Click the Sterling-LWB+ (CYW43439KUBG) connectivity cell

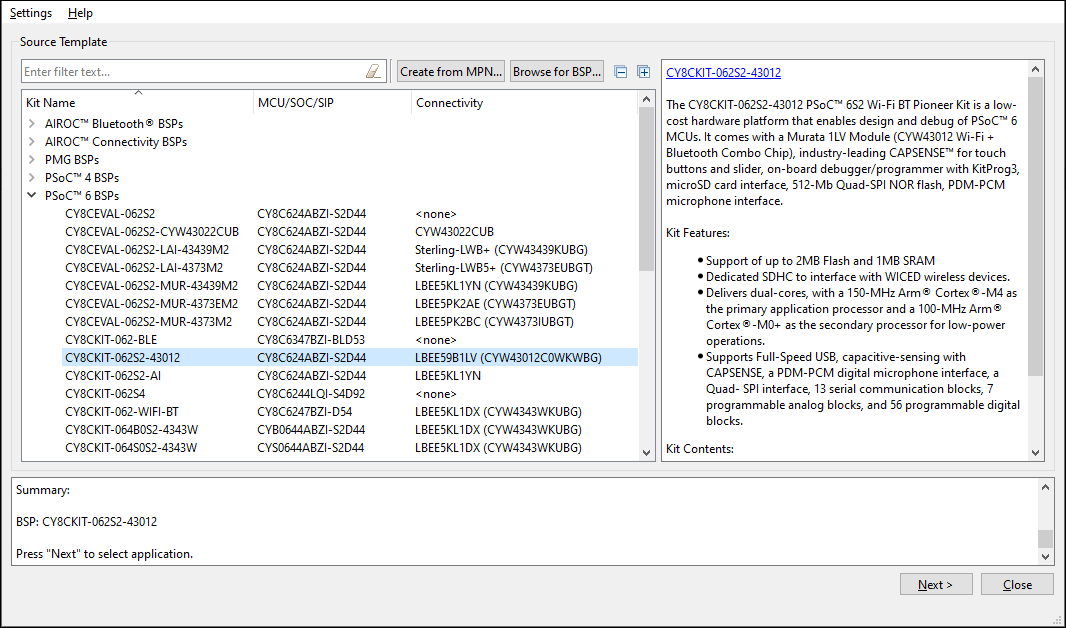click(x=502, y=249)
